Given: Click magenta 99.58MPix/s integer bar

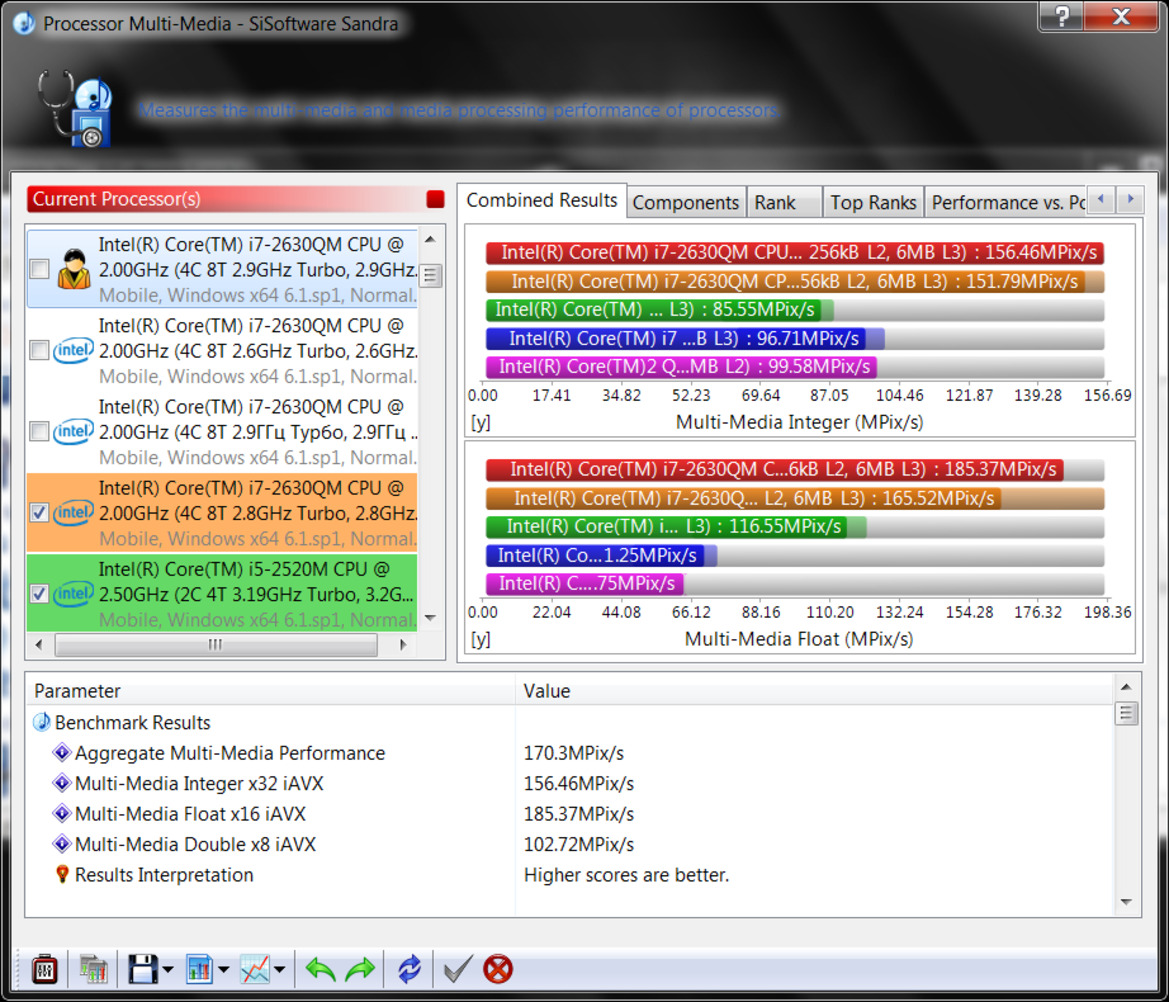Looking at the screenshot, I should click(x=681, y=367).
